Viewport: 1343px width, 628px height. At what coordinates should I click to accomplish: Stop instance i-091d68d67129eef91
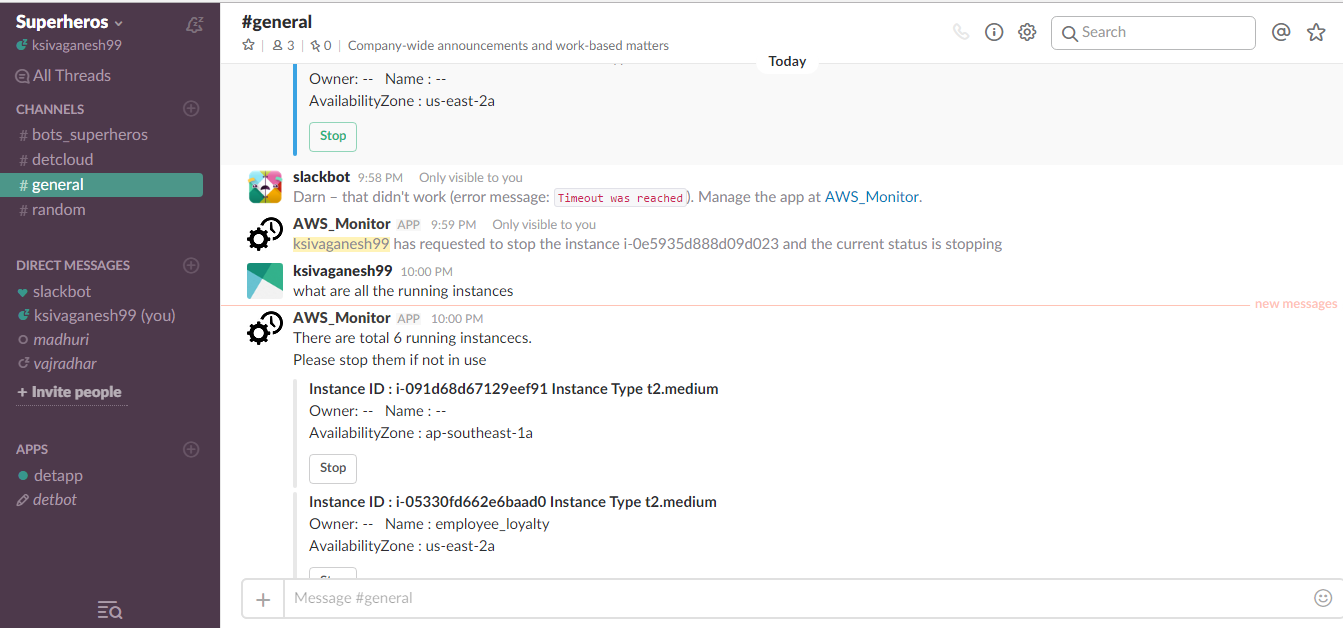(x=333, y=468)
